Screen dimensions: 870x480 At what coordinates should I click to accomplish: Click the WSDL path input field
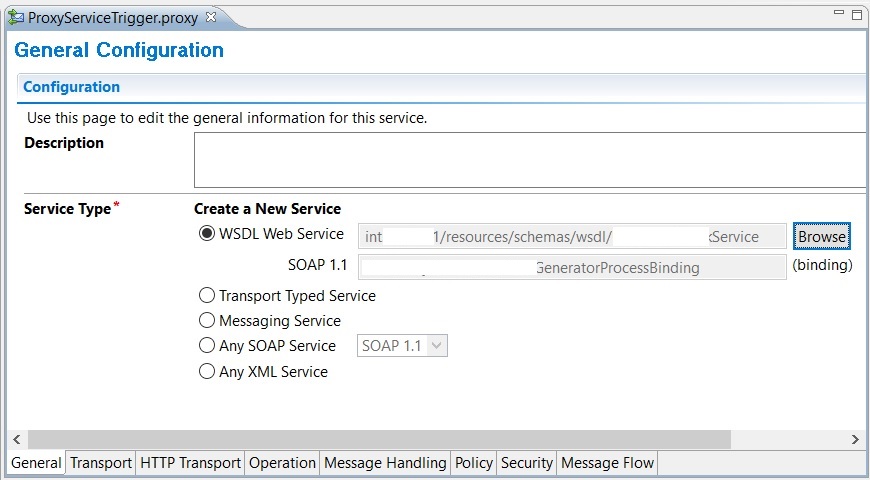pos(572,236)
